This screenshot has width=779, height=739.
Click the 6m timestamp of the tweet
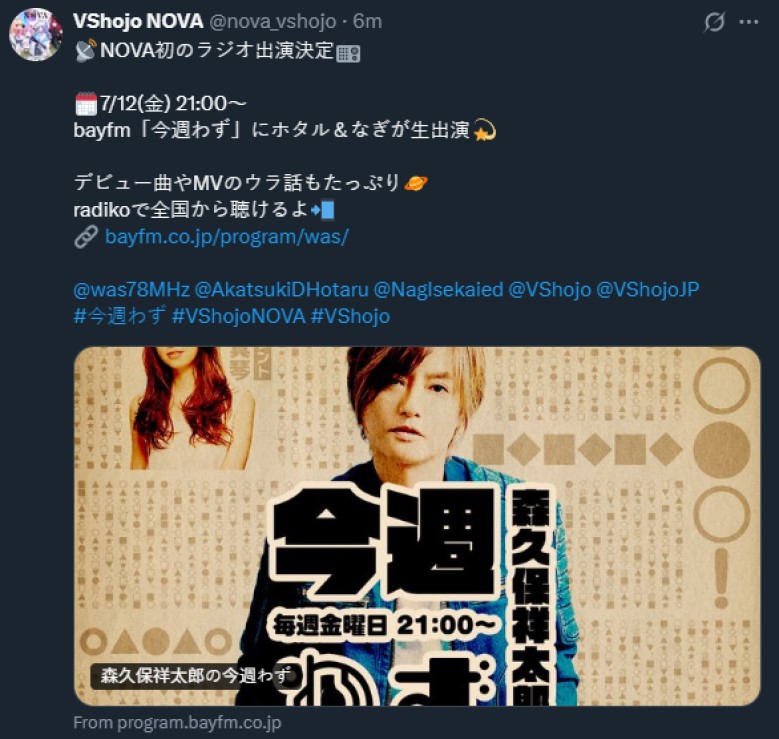point(367,21)
